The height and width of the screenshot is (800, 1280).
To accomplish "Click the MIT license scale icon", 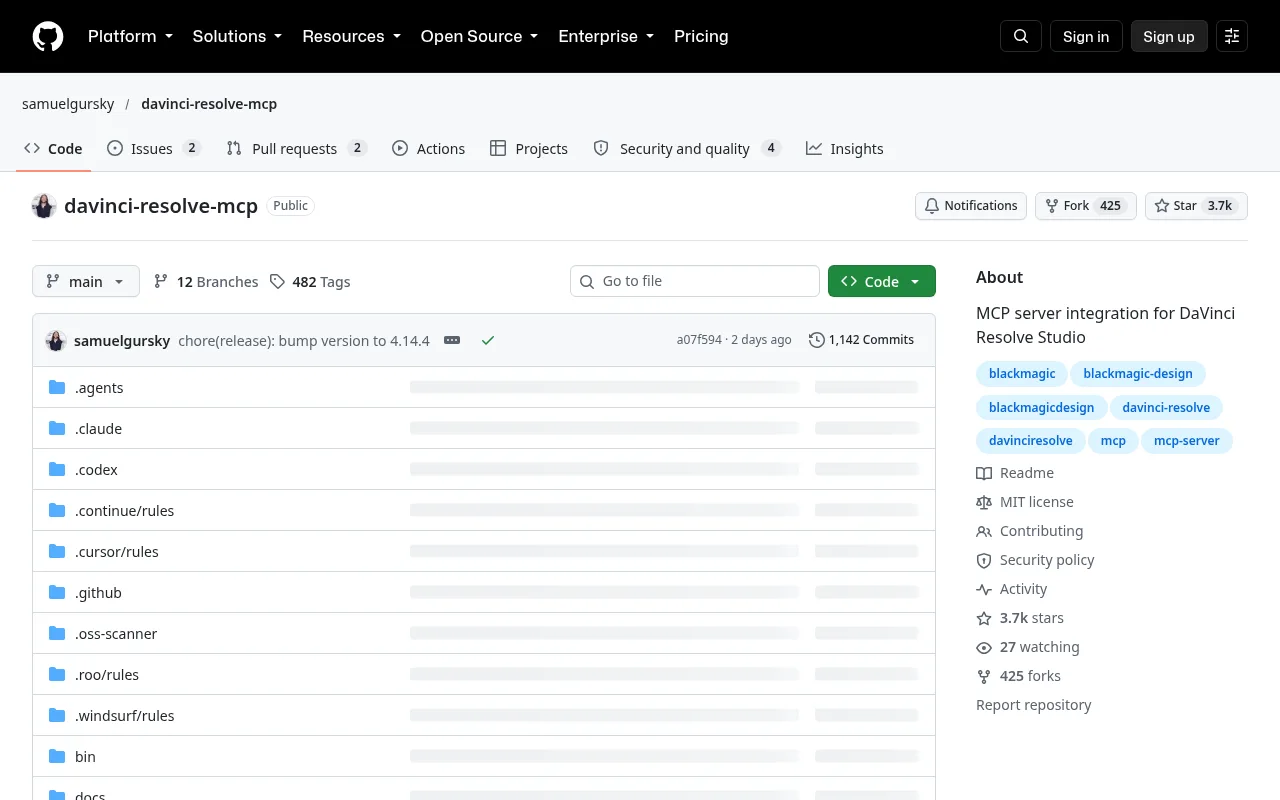I will 984,502.
